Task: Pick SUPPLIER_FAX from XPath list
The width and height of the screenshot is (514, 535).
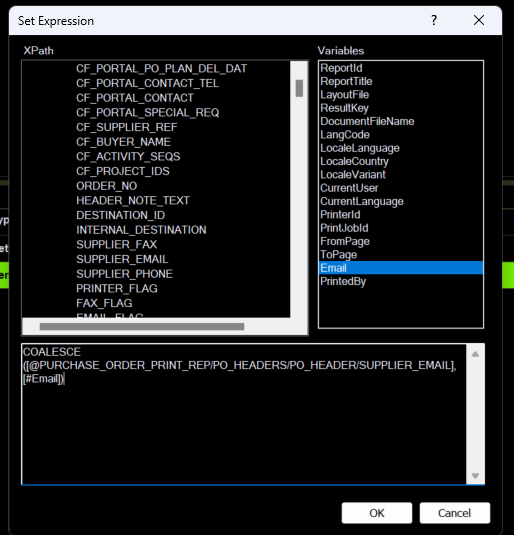Action: pyautogui.click(x=116, y=245)
